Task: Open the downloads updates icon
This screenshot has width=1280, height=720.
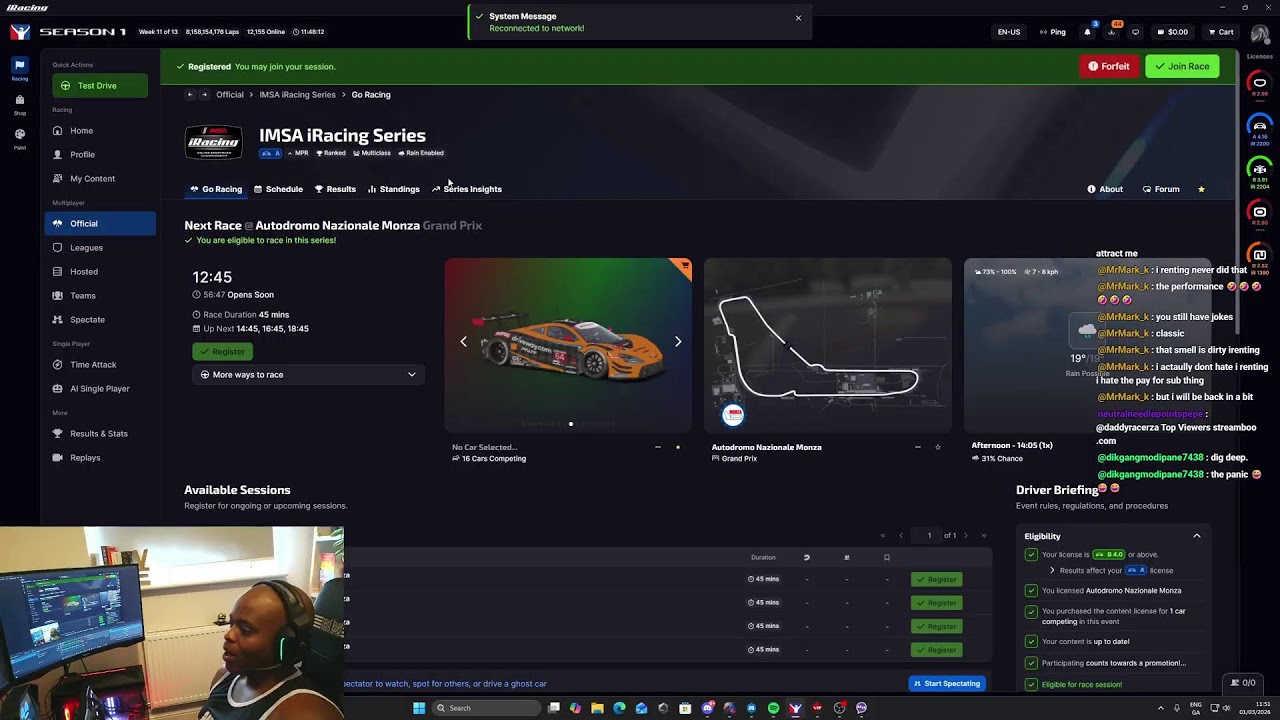Action: point(1111,32)
